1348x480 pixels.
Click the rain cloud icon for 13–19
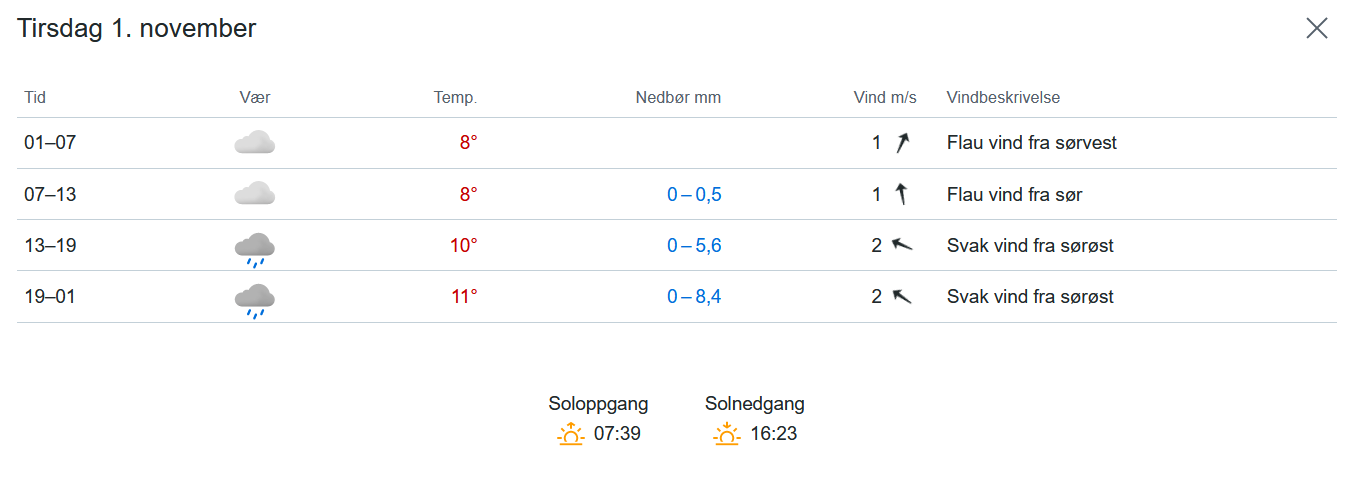coord(254,249)
